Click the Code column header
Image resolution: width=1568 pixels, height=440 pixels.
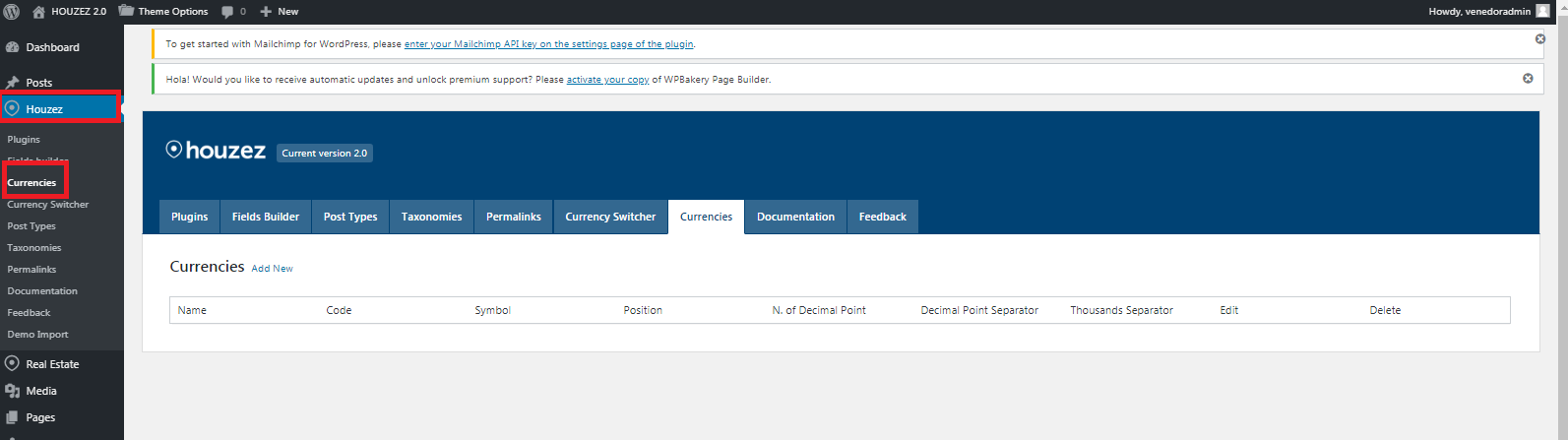coord(339,310)
